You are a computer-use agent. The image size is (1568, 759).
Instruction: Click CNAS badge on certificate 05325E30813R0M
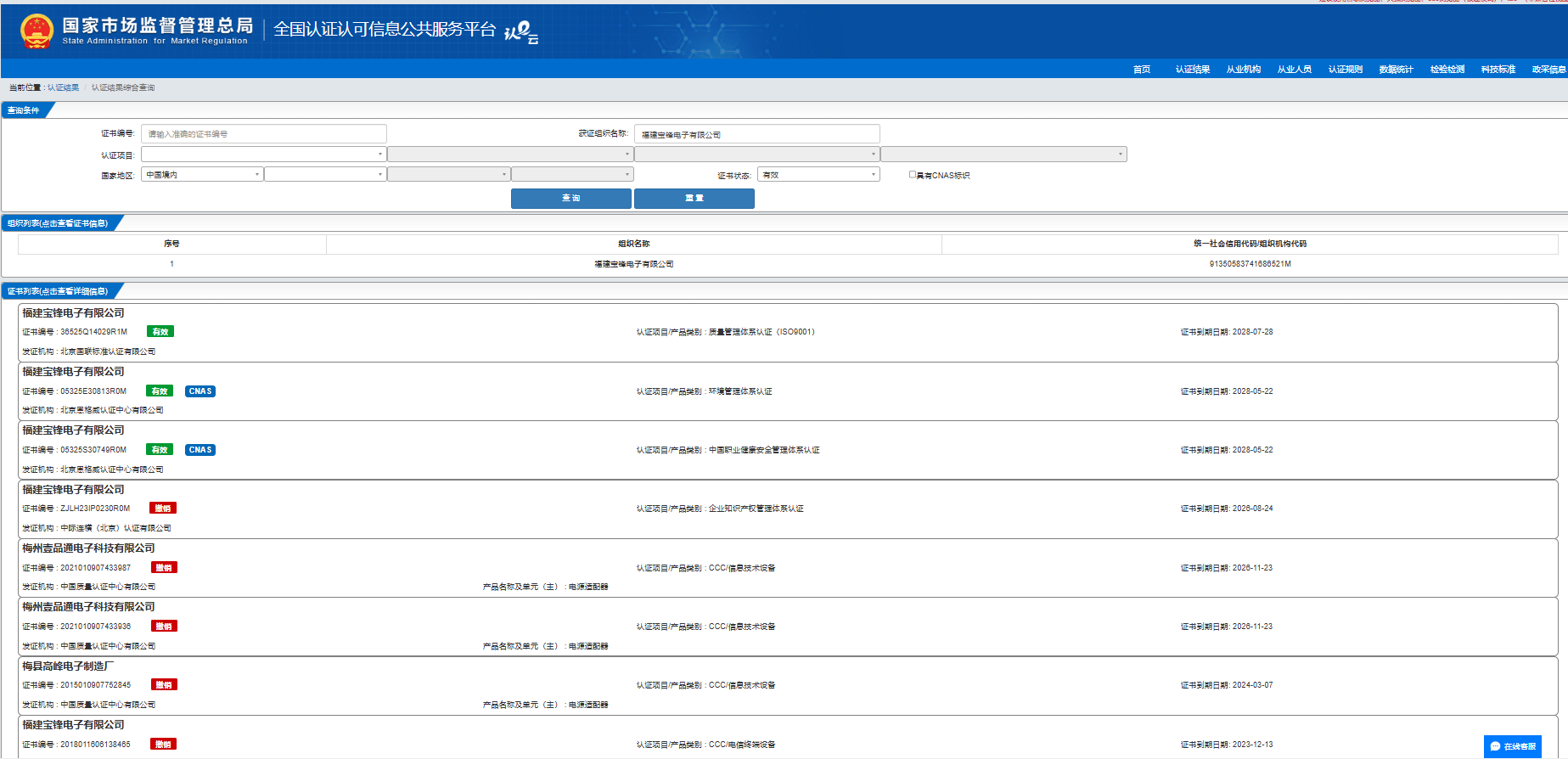pyautogui.click(x=200, y=391)
